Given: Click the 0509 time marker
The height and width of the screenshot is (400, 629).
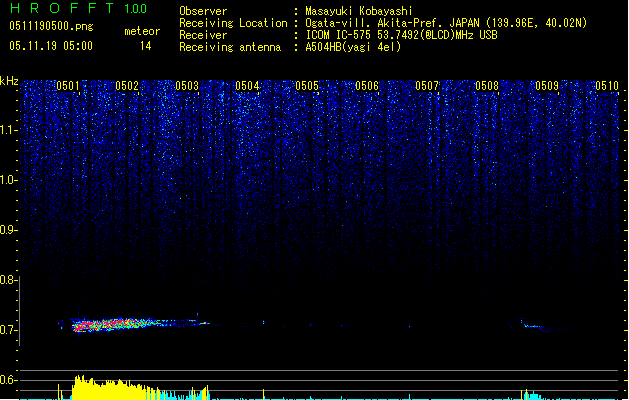Looking at the screenshot, I should (x=547, y=86).
